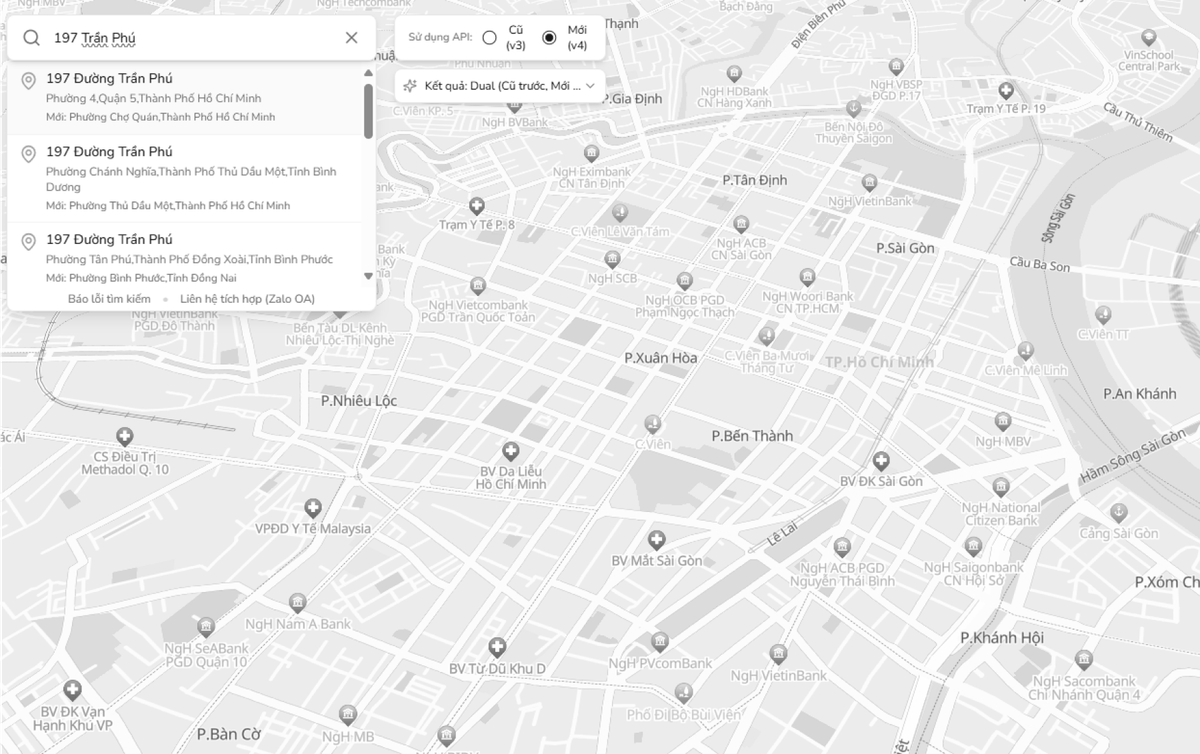Click the BV Từ Dũ Khu D marker
The image size is (1200, 754).
tap(497, 647)
